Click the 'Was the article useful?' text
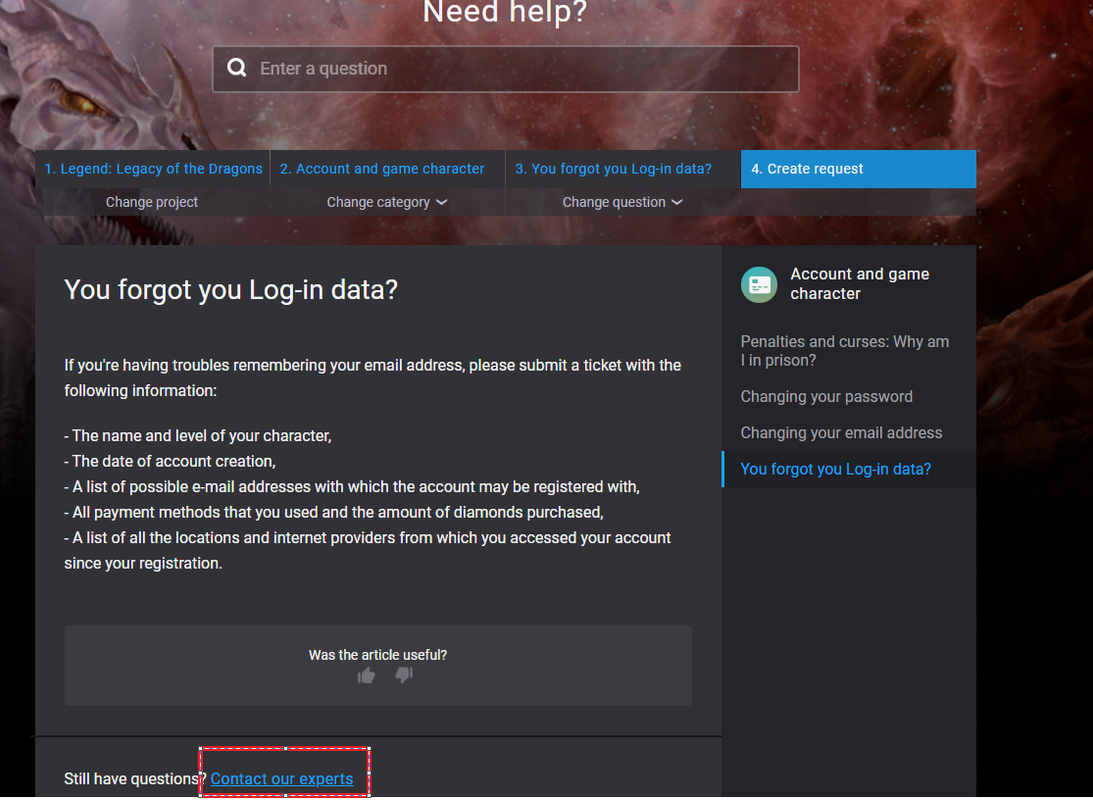The width and height of the screenshot is (1093, 800). click(x=378, y=655)
